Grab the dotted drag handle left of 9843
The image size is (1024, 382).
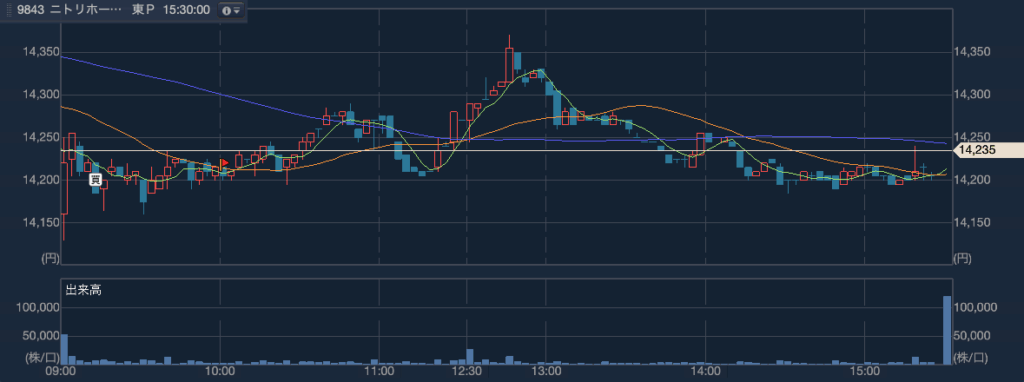point(8,10)
